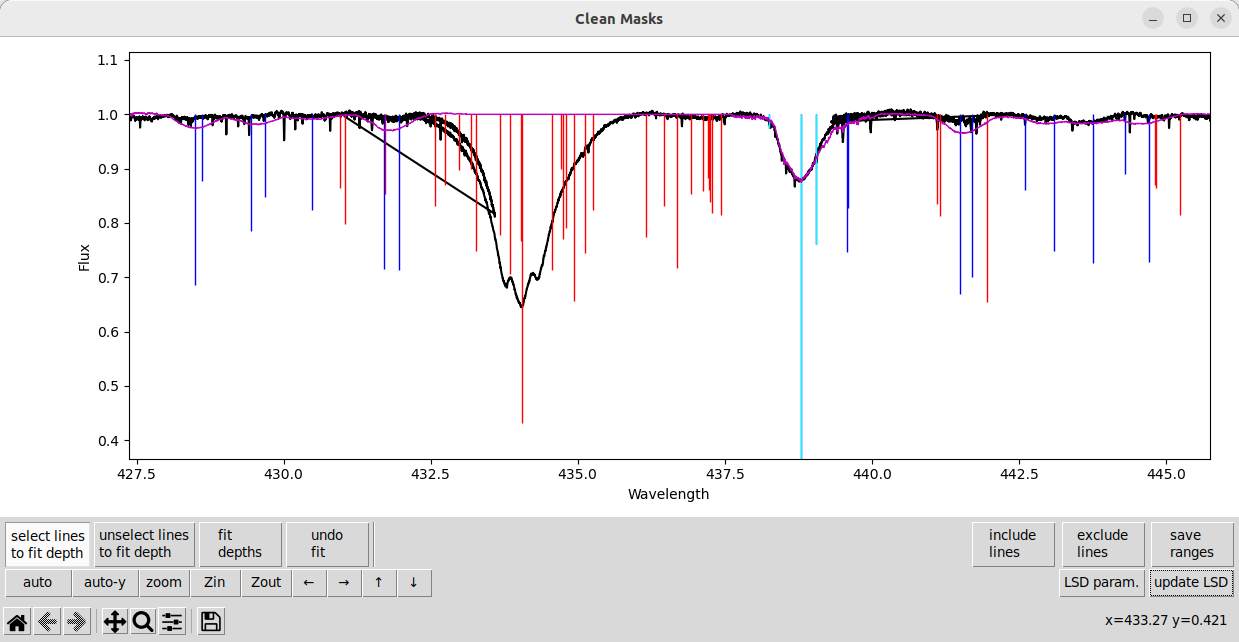
Task: Toggle 'include lines' mode
Action: click(x=1013, y=544)
